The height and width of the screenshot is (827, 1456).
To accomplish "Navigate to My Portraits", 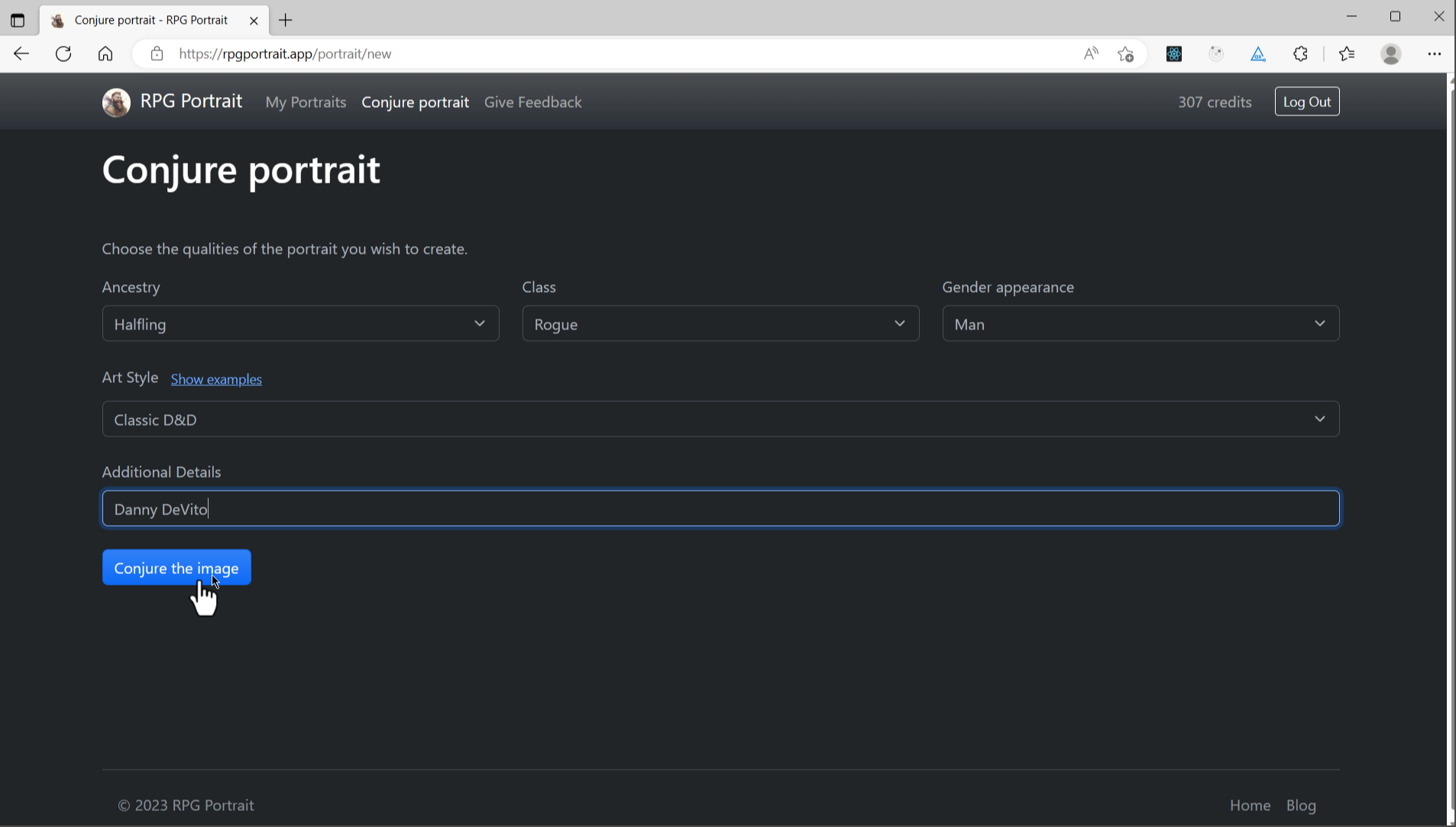I will pos(306,102).
